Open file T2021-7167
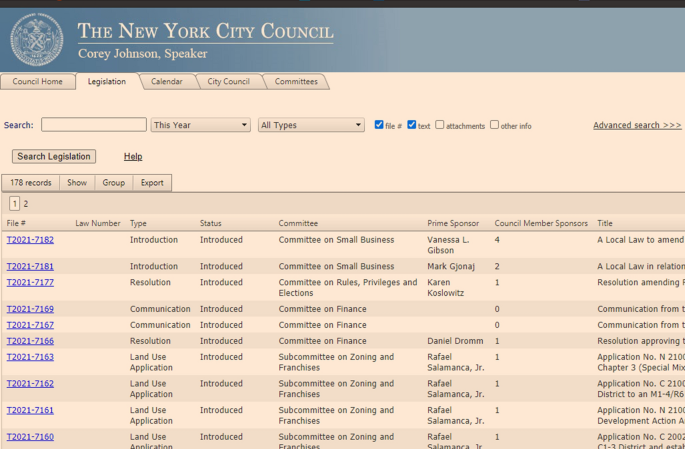 (30, 325)
